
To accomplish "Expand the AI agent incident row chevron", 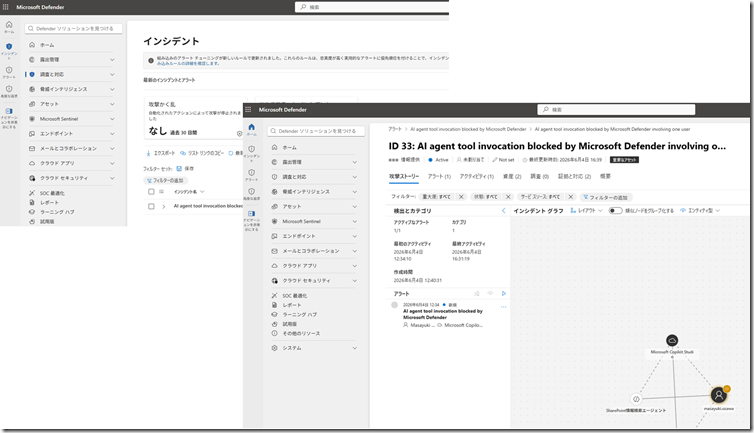I will tap(163, 206).
